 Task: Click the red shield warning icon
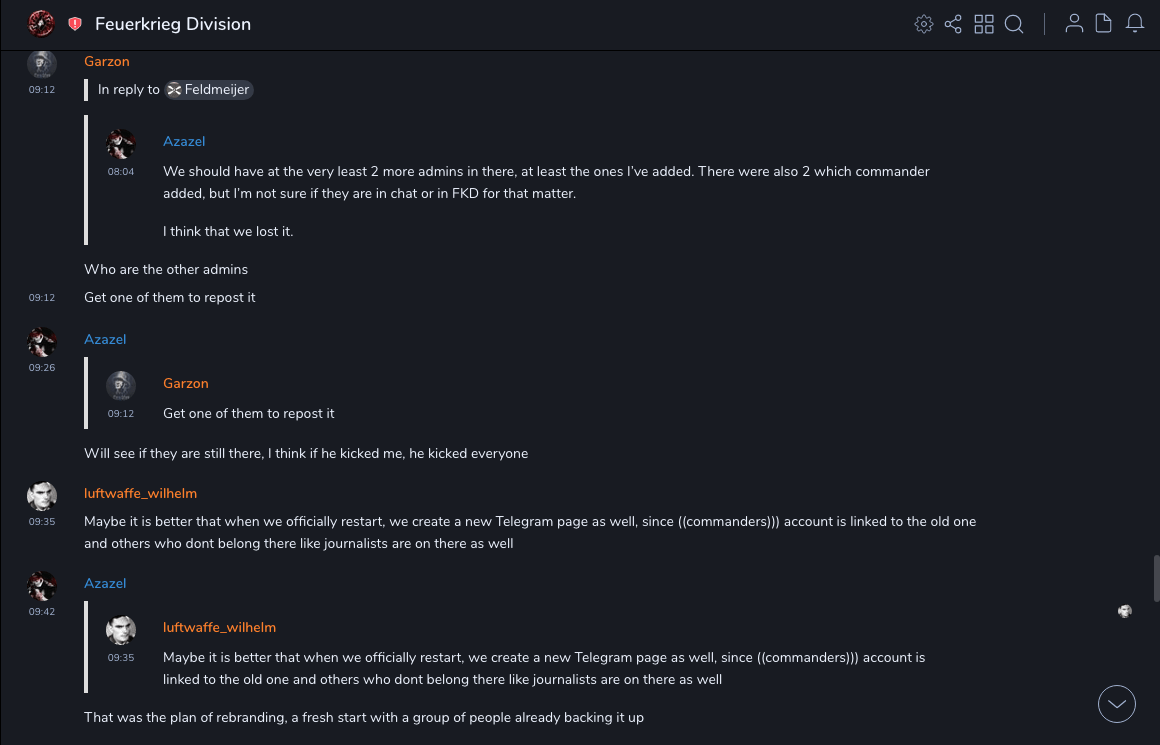(x=75, y=24)
